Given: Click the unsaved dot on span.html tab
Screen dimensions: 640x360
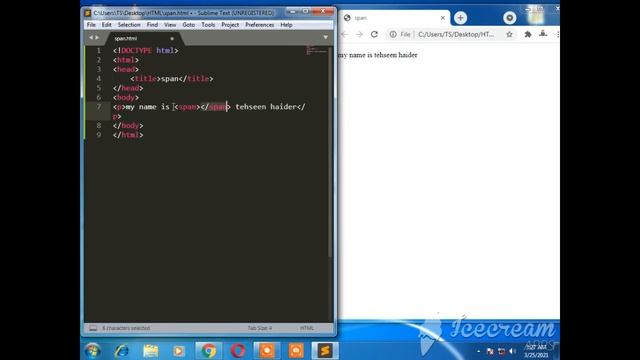Looking at the screenshot, I should point(172,38).
